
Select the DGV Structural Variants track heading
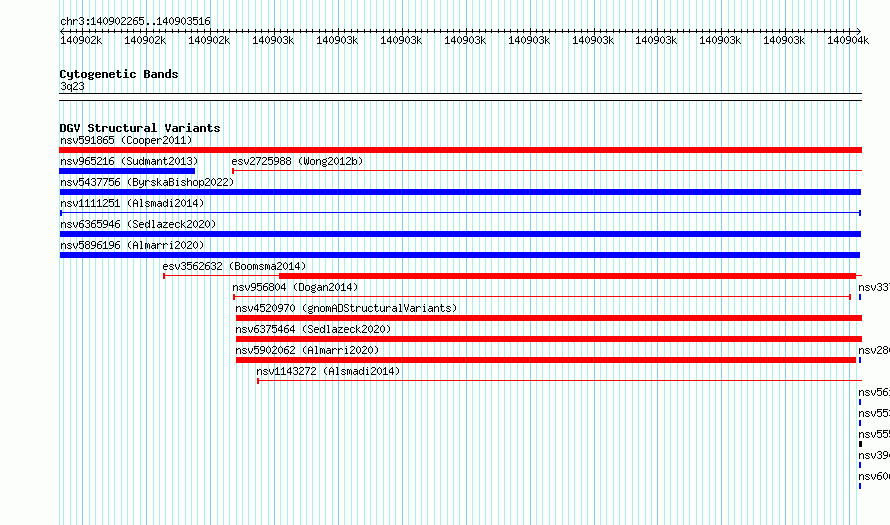140,128
